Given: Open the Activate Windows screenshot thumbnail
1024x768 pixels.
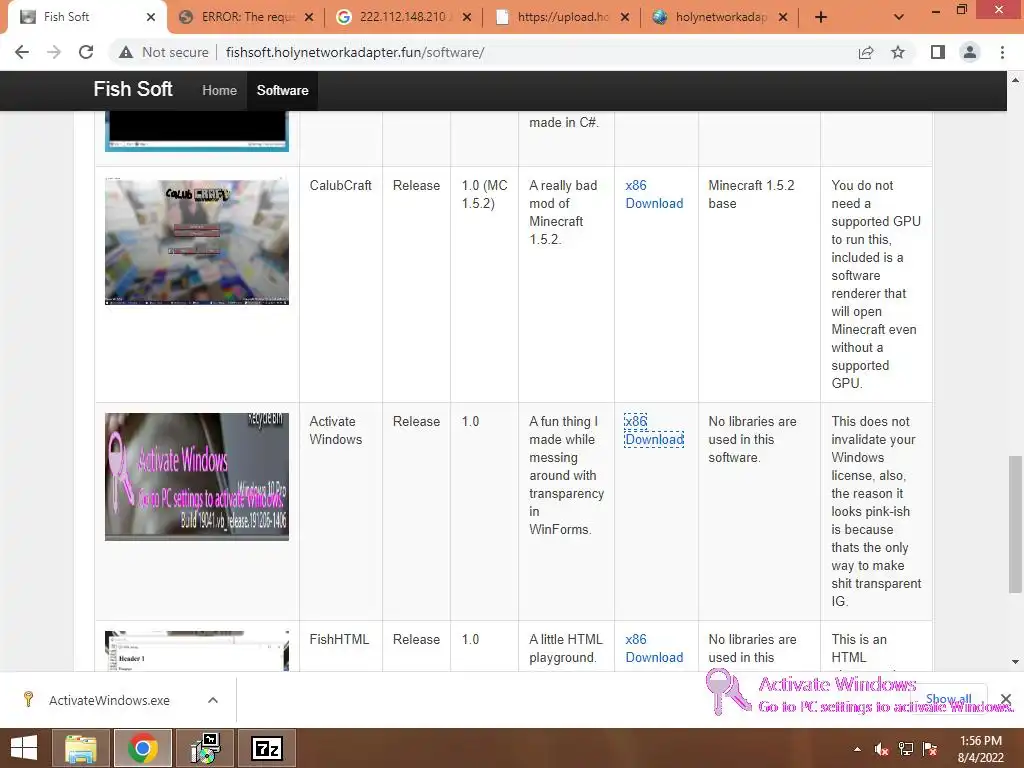Looking at the screenshot, I should (x=197, y=477).
